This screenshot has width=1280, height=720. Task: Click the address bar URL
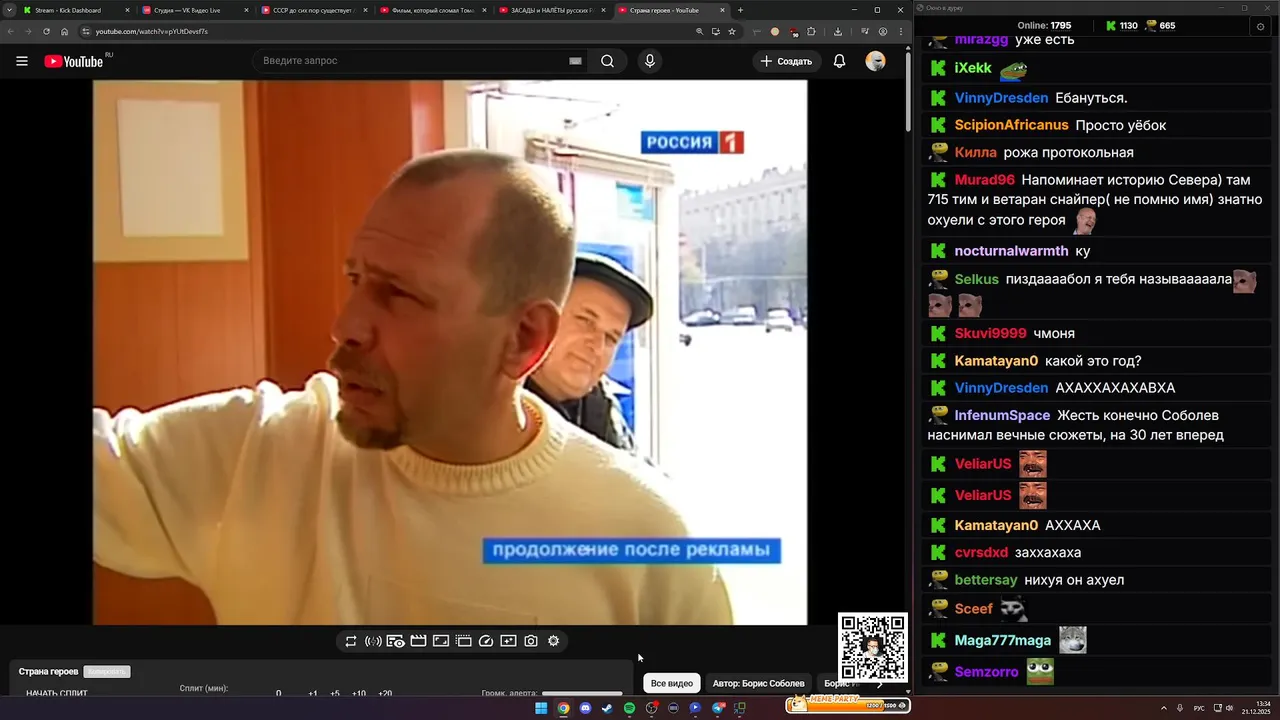151,31
